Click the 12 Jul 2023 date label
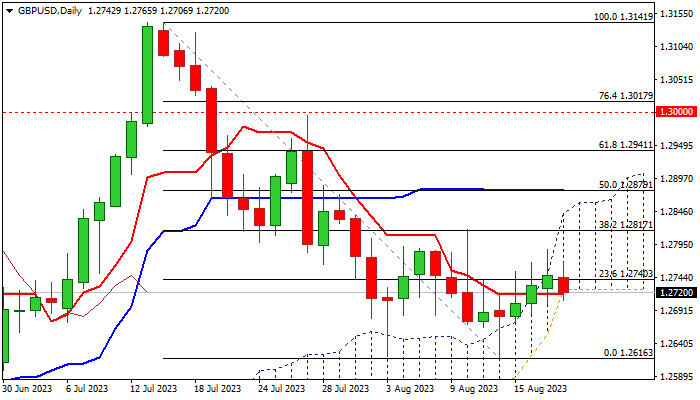 coord(154,389)
